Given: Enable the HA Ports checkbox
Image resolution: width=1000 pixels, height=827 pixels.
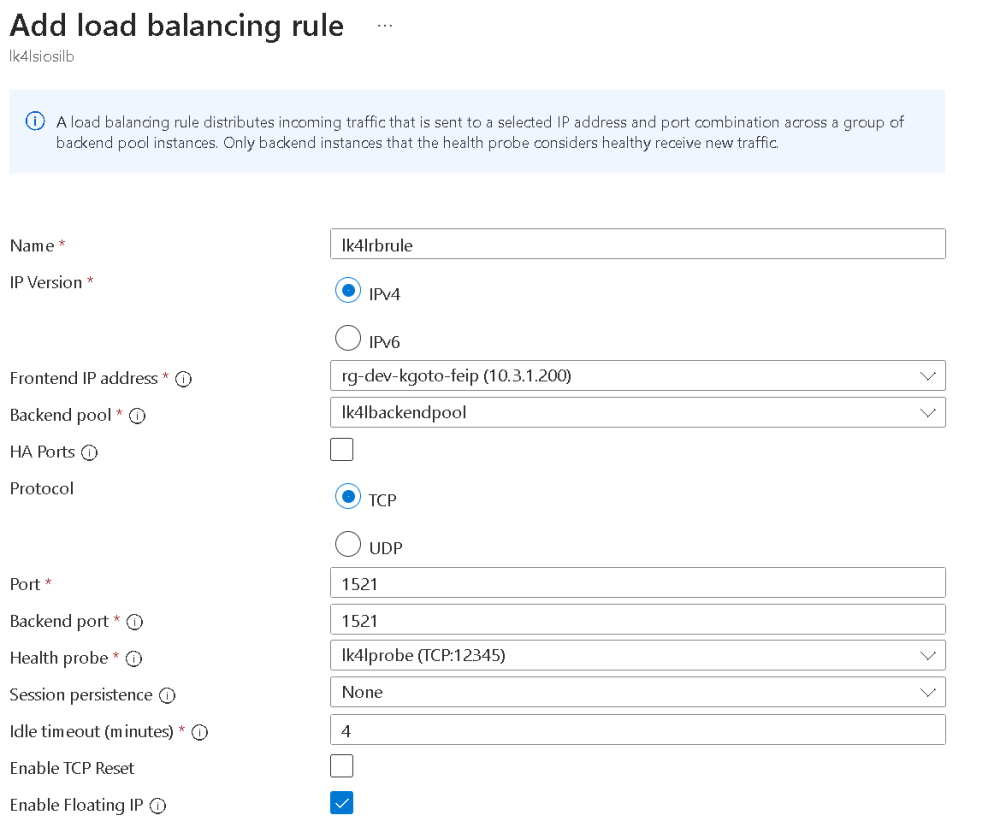Looking at the screenshot, I should [342, 450].
